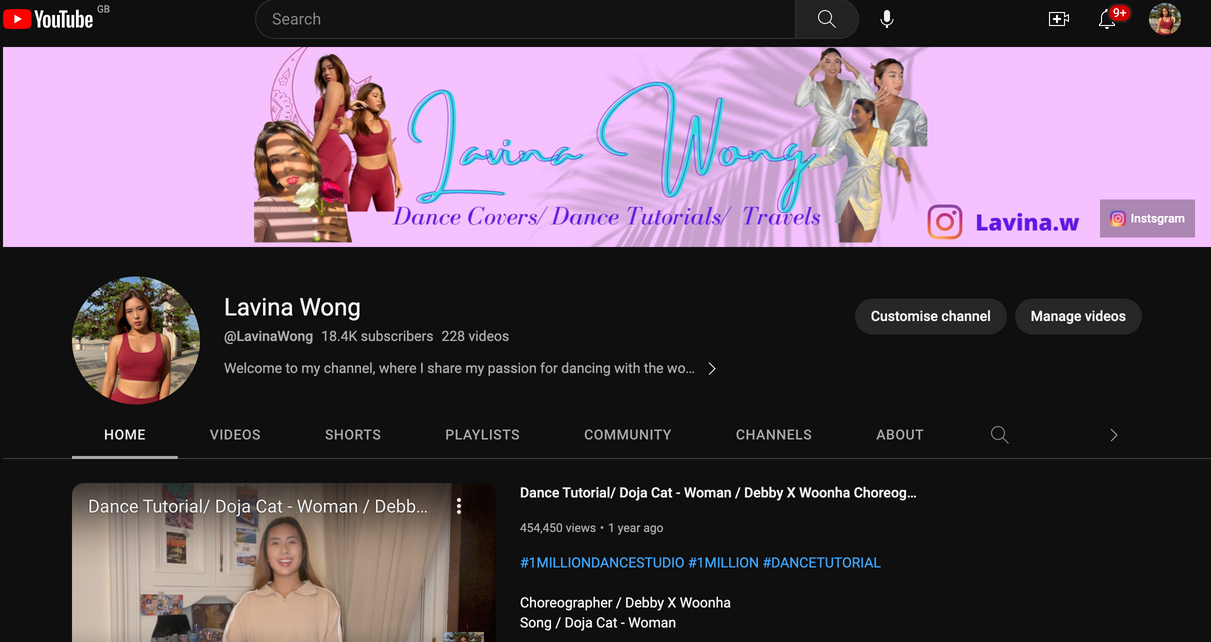The image size is (1211, 642).
Task: Click the video title overlay on the player
Action: 258,507
